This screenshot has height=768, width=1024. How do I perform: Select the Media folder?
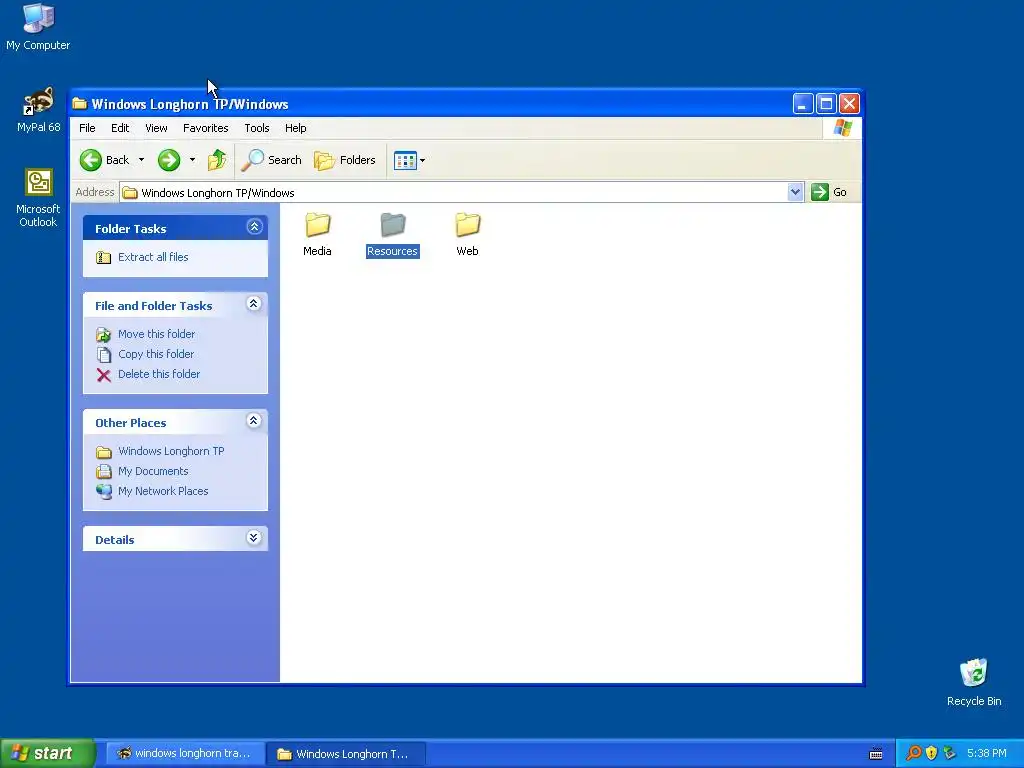317,234
